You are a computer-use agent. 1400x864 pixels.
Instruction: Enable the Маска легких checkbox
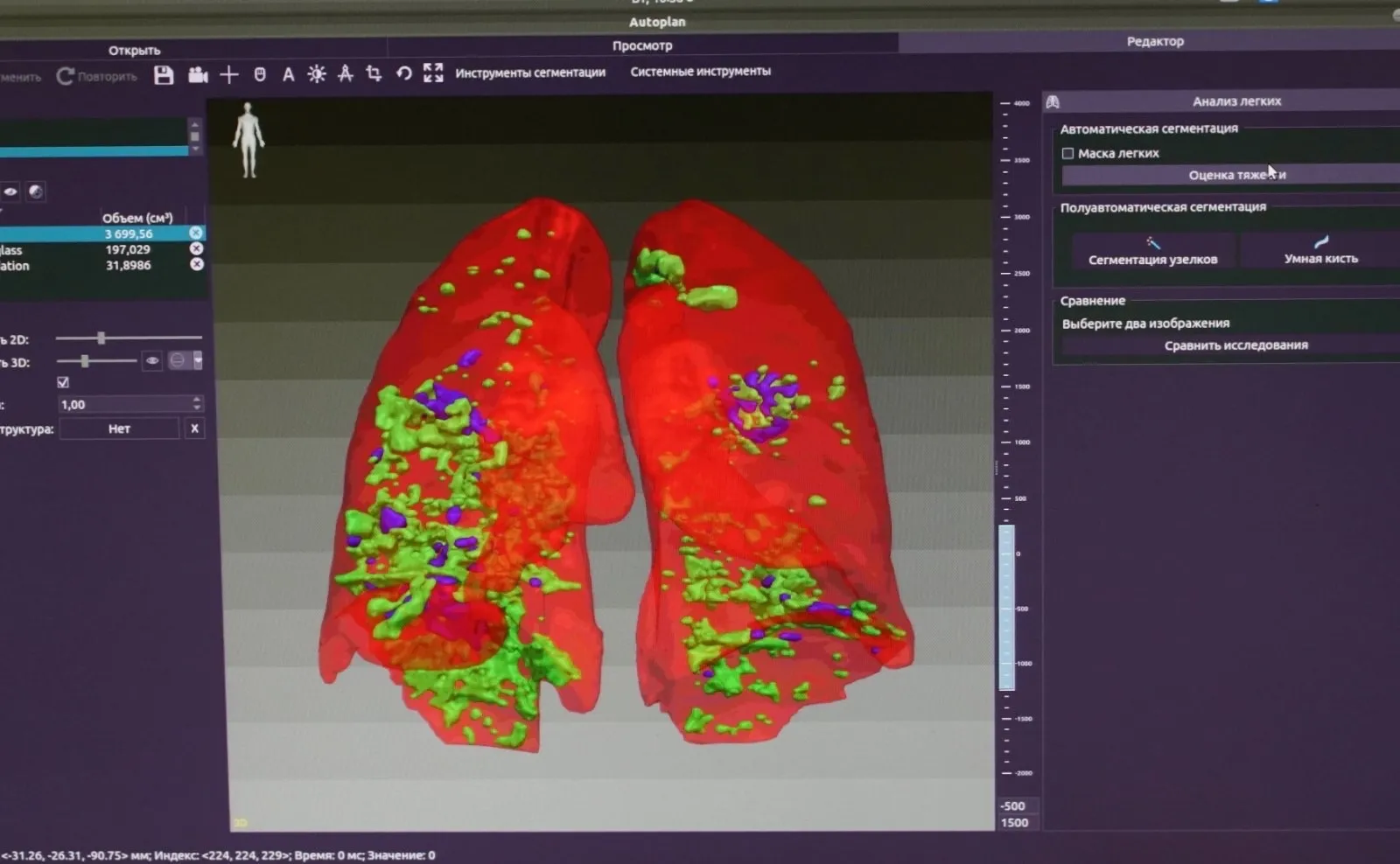point(1067,154)
